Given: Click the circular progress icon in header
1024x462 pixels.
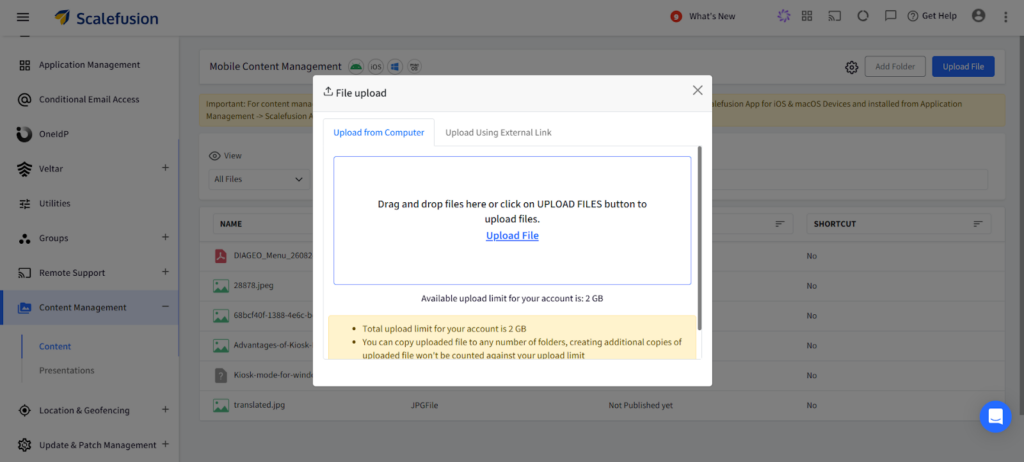Looking at the screenshot, I should [863, 16].
